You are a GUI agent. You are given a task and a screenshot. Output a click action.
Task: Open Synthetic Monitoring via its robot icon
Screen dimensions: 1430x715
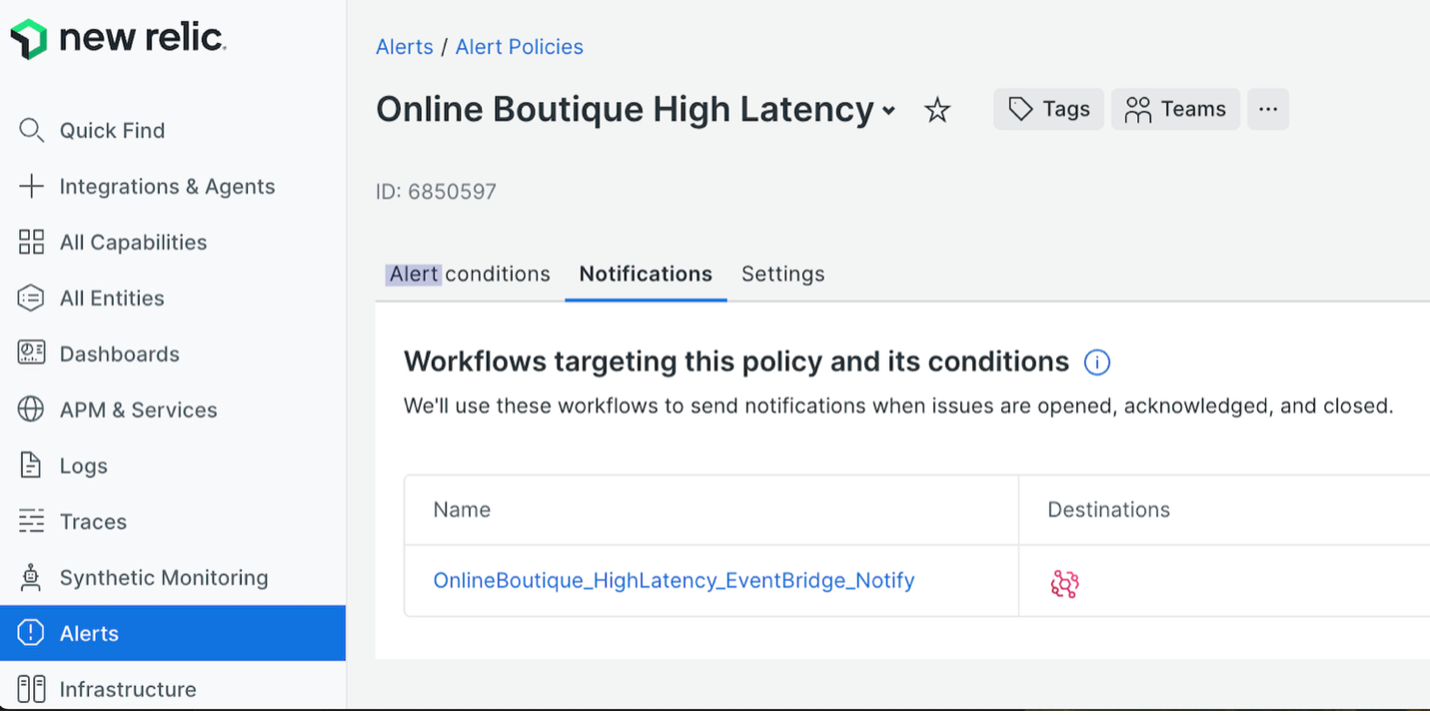[30, 577]
